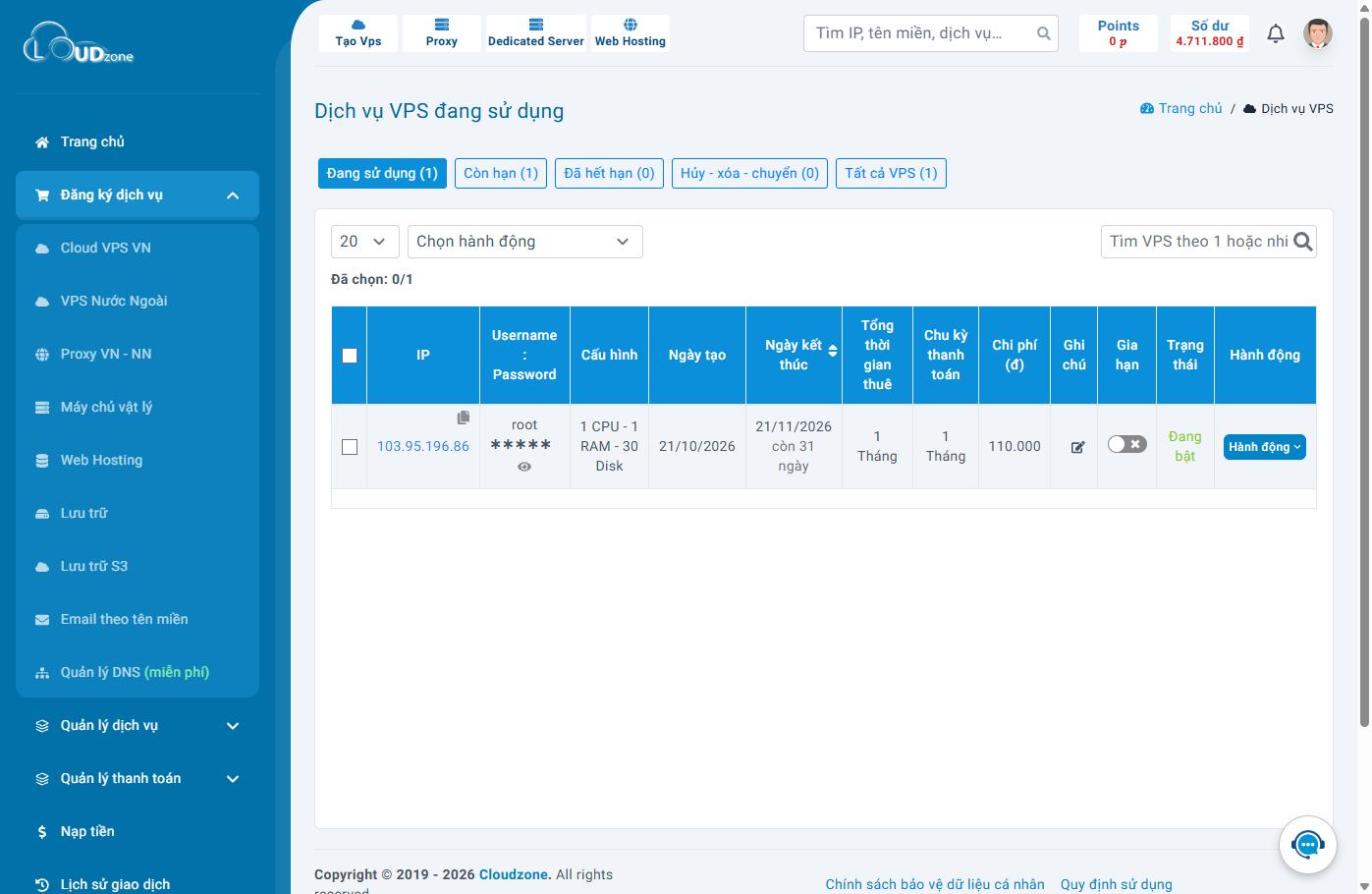Screen dimensions: 1372x894
Task: Open the user avatar menu
Action: tap(1318, 34)
